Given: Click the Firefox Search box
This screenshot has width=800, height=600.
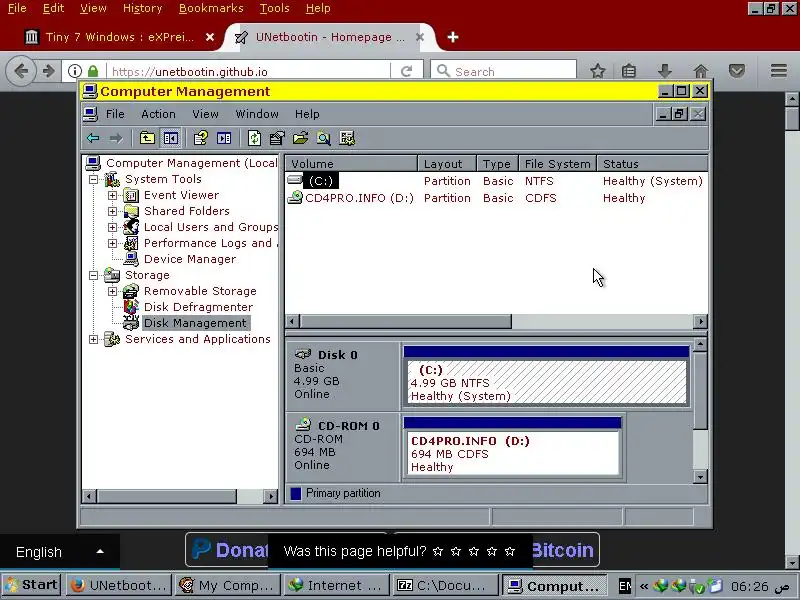Looking at the screenshot, I should coord(504,71).
